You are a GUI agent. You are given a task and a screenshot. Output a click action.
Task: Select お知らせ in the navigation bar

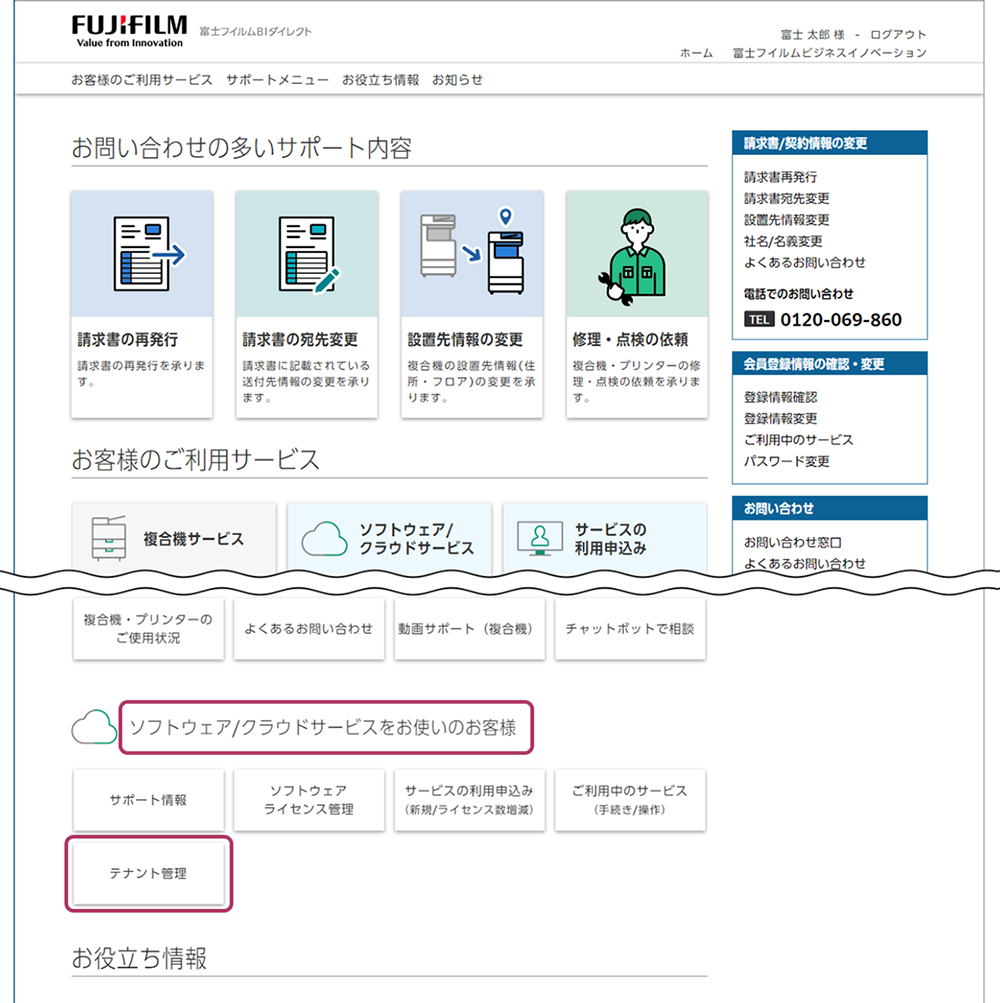click(x=457, y=80)
